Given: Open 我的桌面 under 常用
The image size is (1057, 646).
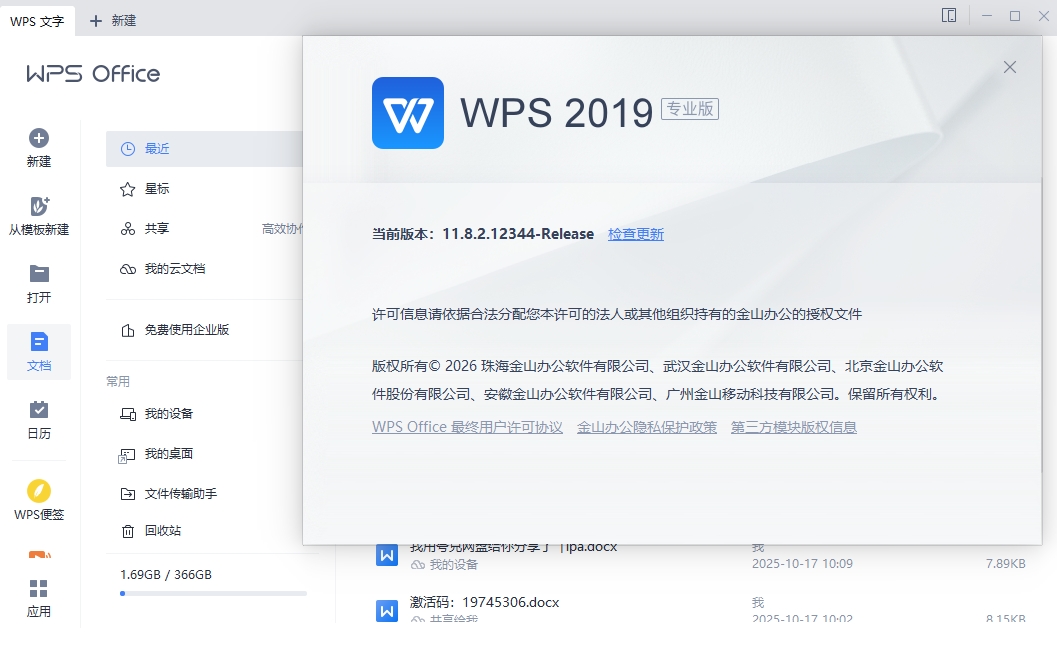Looking at the screenshot, I should [158, 454].
